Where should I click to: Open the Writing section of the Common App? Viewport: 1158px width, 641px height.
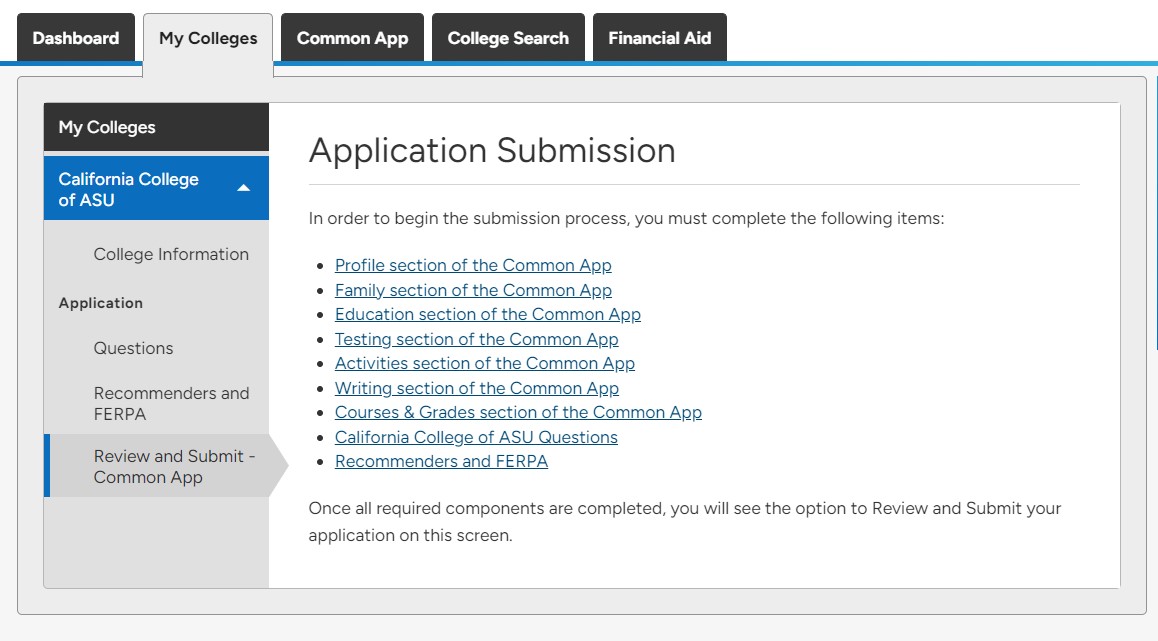coord(476,388)
